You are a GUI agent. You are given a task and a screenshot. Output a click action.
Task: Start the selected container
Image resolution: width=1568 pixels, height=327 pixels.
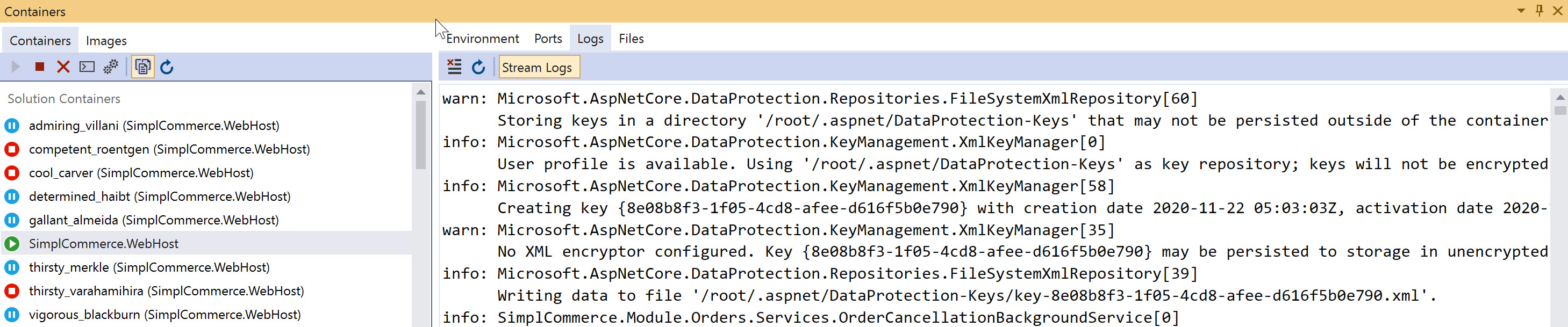tap(16, 67)
